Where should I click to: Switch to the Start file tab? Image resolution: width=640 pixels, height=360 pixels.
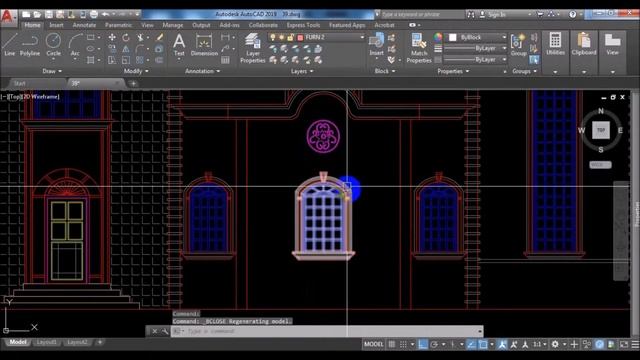(20, 83)
